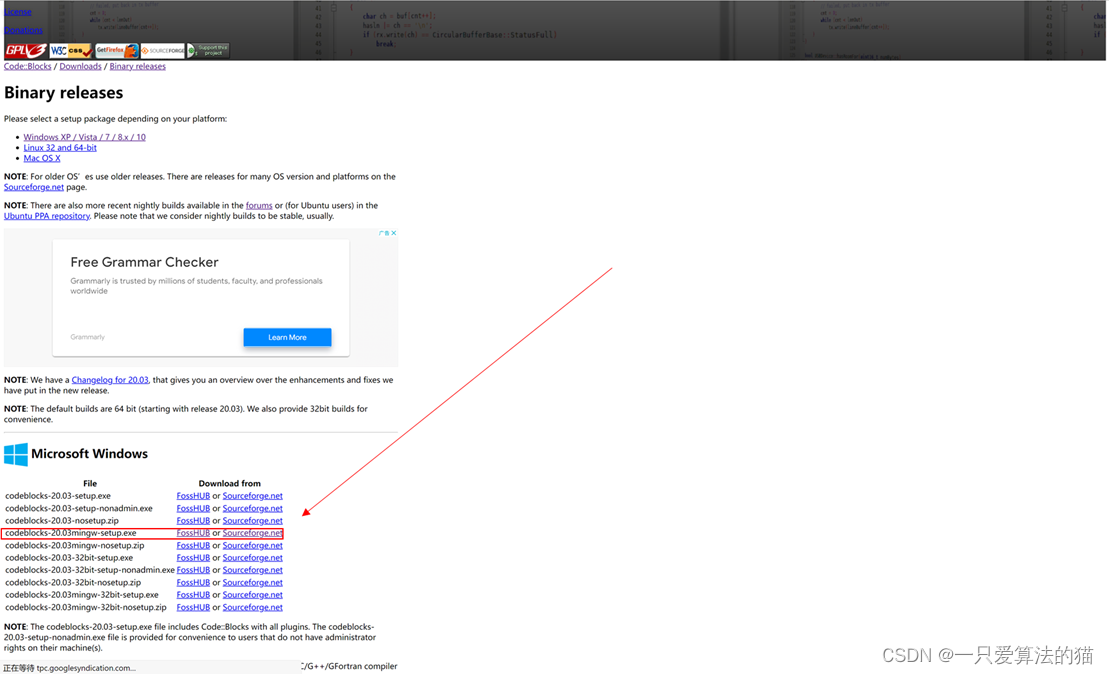Download codeblocks-20.03mingw-32bit-setup.exe from FossHUB

click(x=193, y=595)
